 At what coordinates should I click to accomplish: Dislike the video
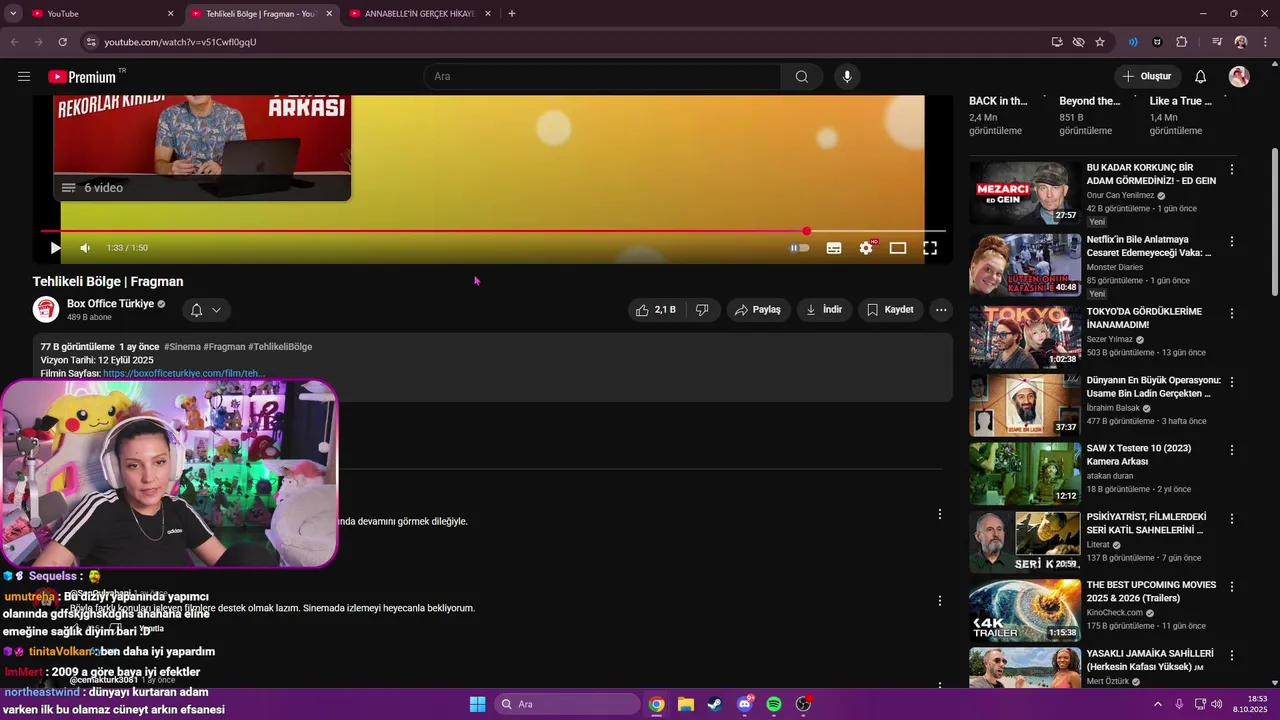(x=702, y=310)
